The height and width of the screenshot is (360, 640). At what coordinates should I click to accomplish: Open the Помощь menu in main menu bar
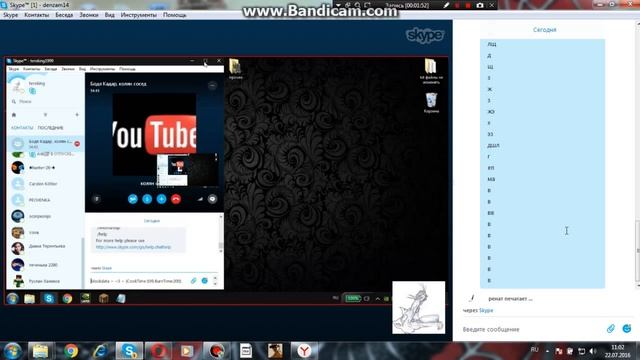tap(175, 15)
